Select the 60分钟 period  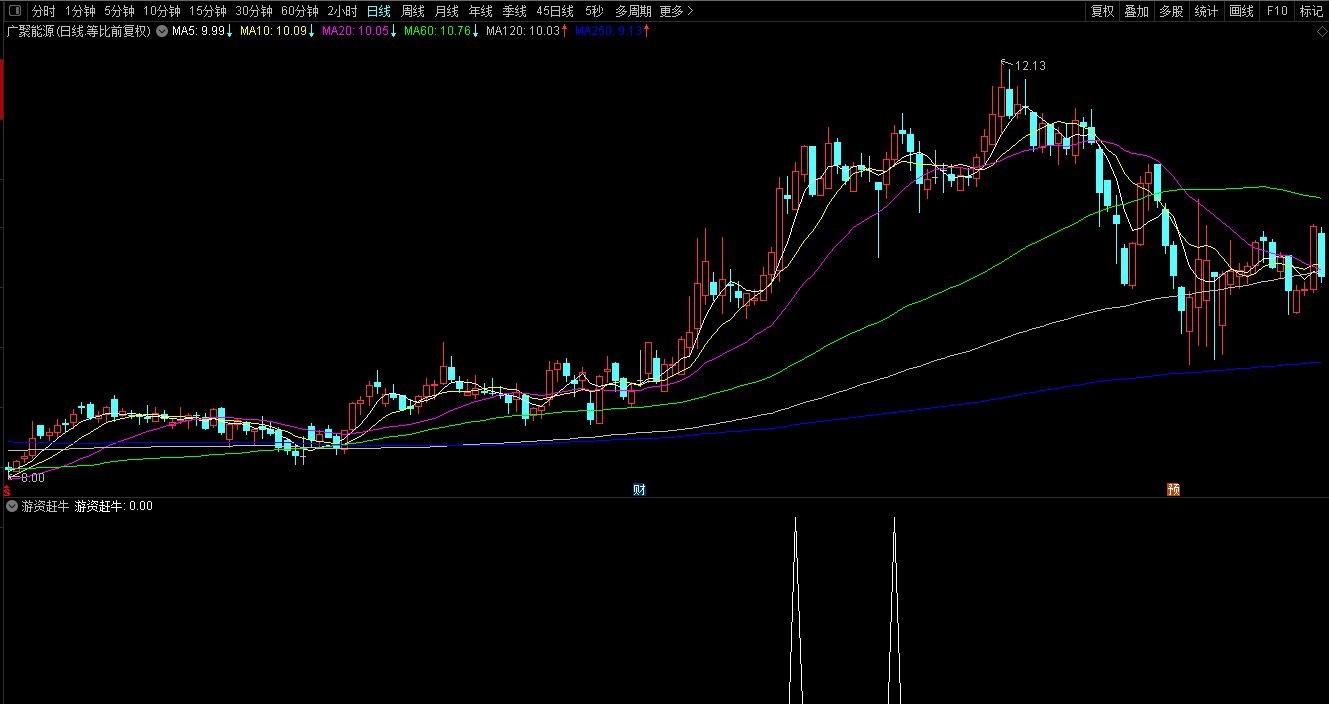[299, 12]
